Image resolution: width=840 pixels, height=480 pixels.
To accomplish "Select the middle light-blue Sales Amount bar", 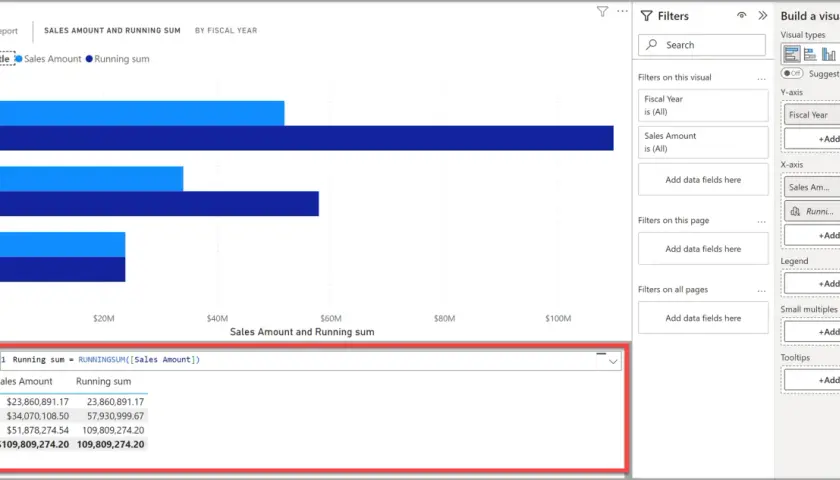I will pos(92,179).
